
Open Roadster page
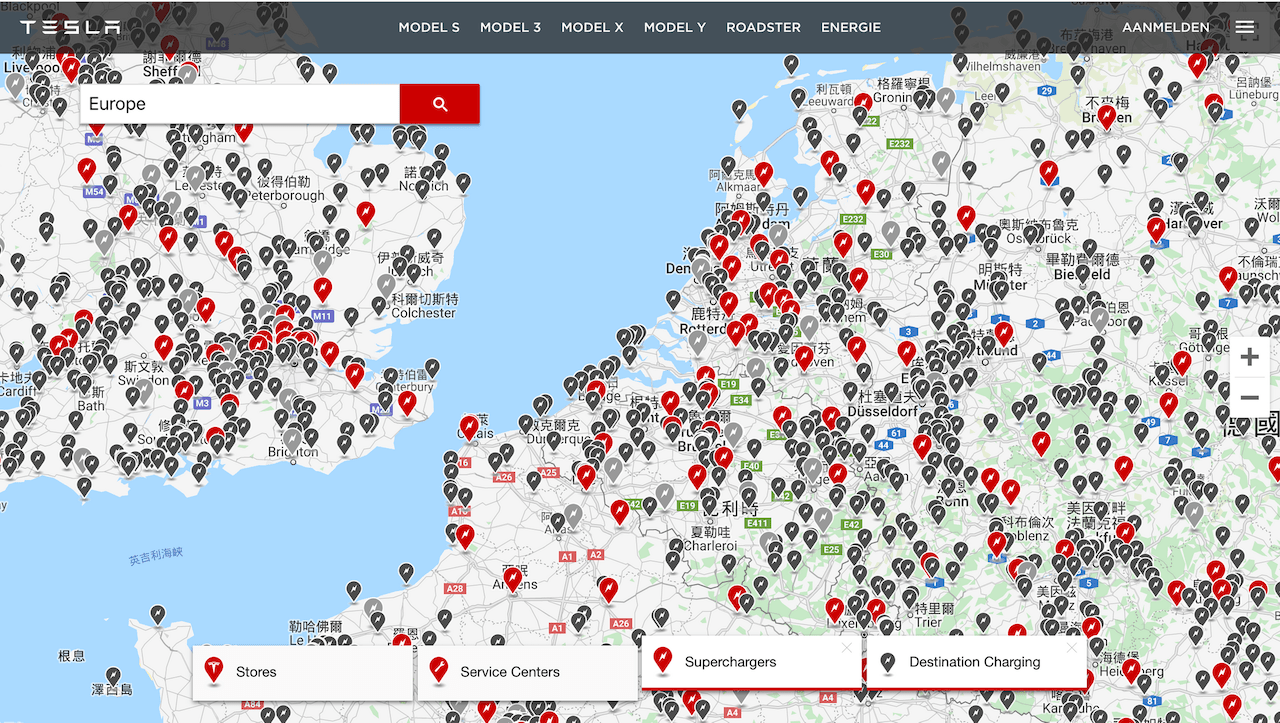click(x=763, y=27)
